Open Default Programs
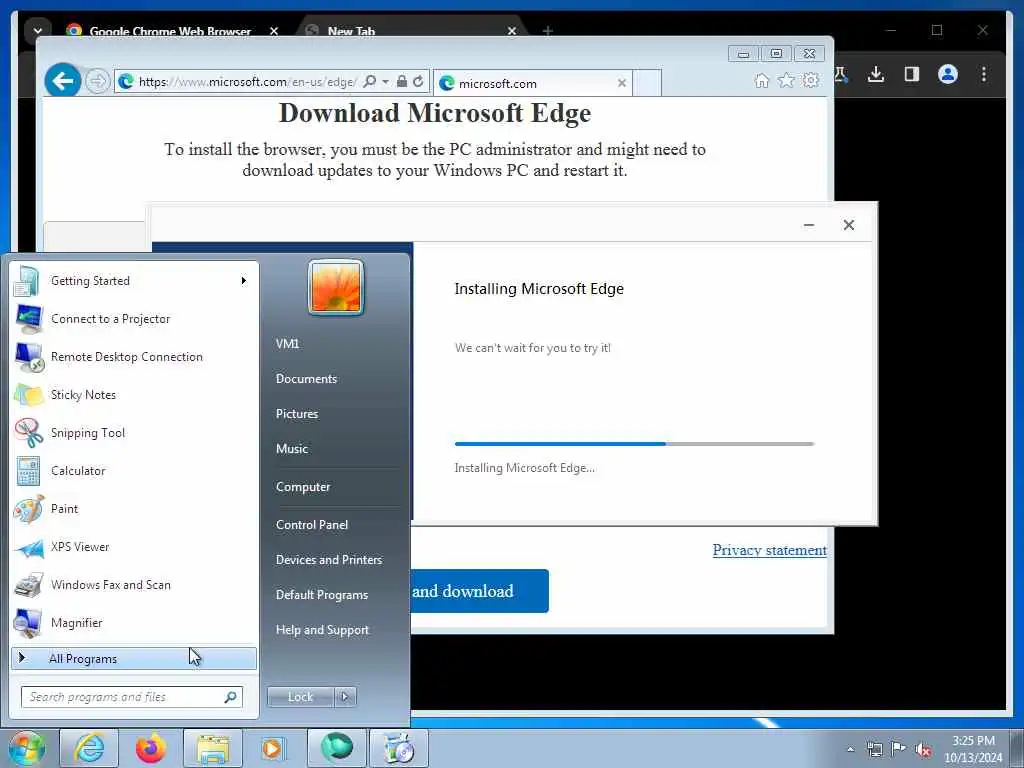 (x=322, y=595)
